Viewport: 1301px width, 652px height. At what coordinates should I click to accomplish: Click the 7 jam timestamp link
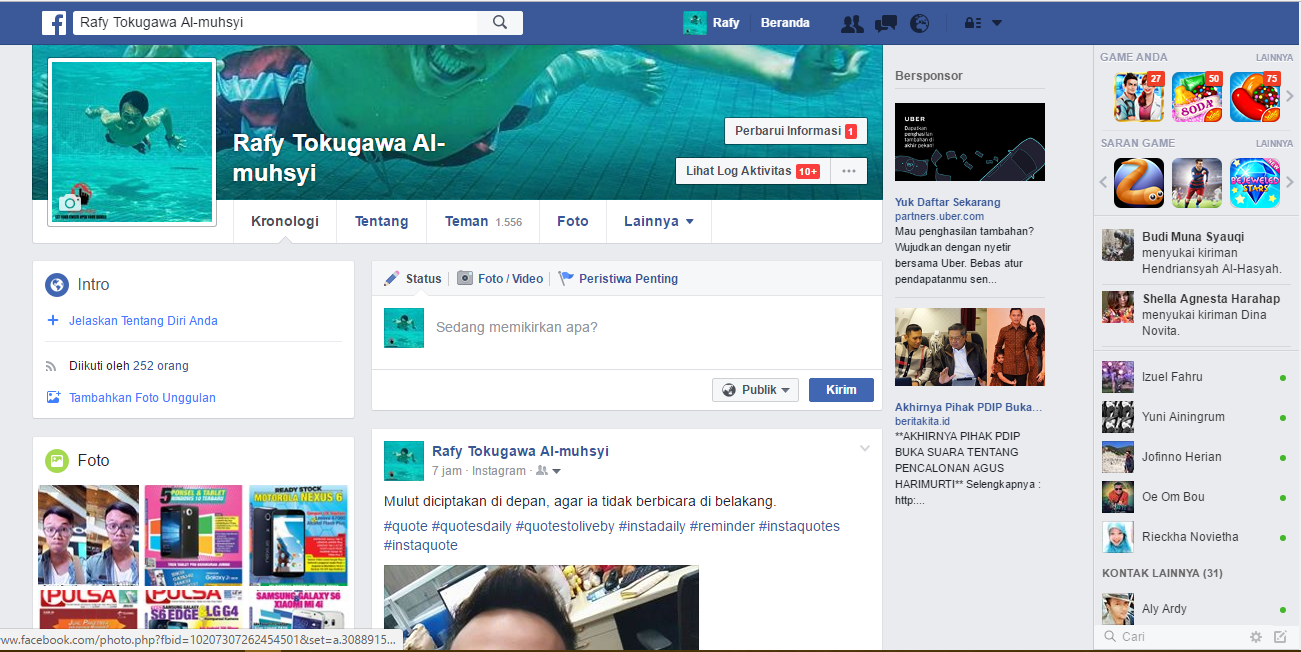pos(447,471)
